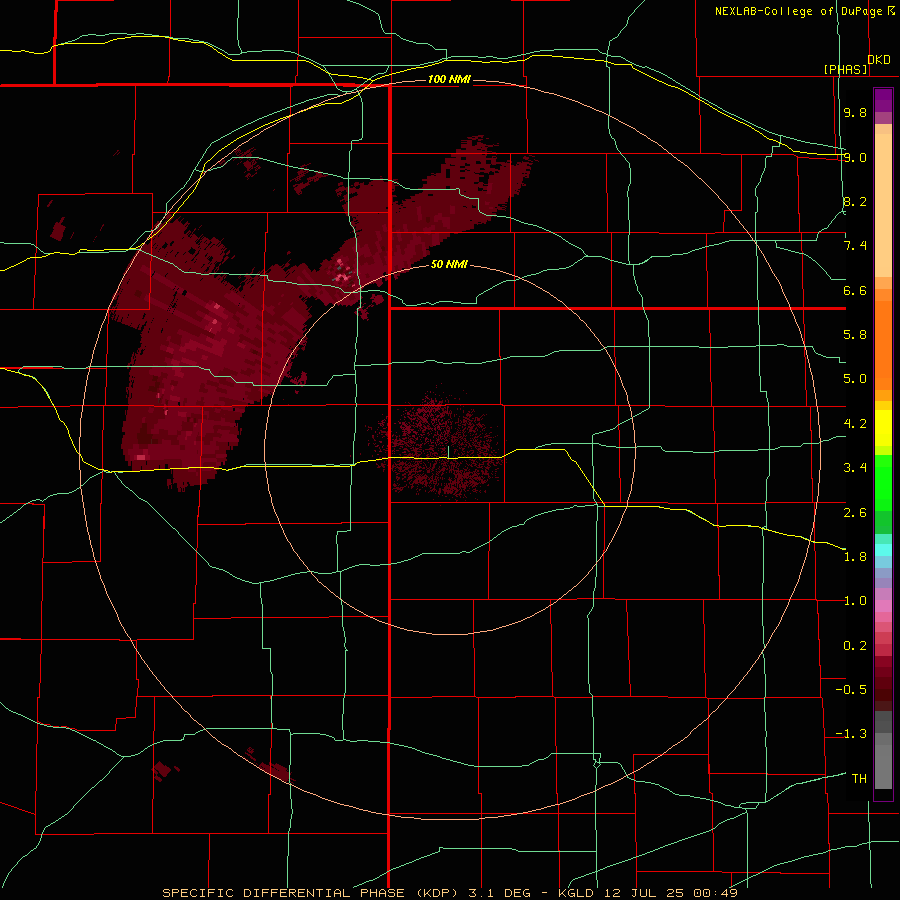Select the -0.5 scale label
The height and width of the screenshot is (900, 900).
(851, 690)
